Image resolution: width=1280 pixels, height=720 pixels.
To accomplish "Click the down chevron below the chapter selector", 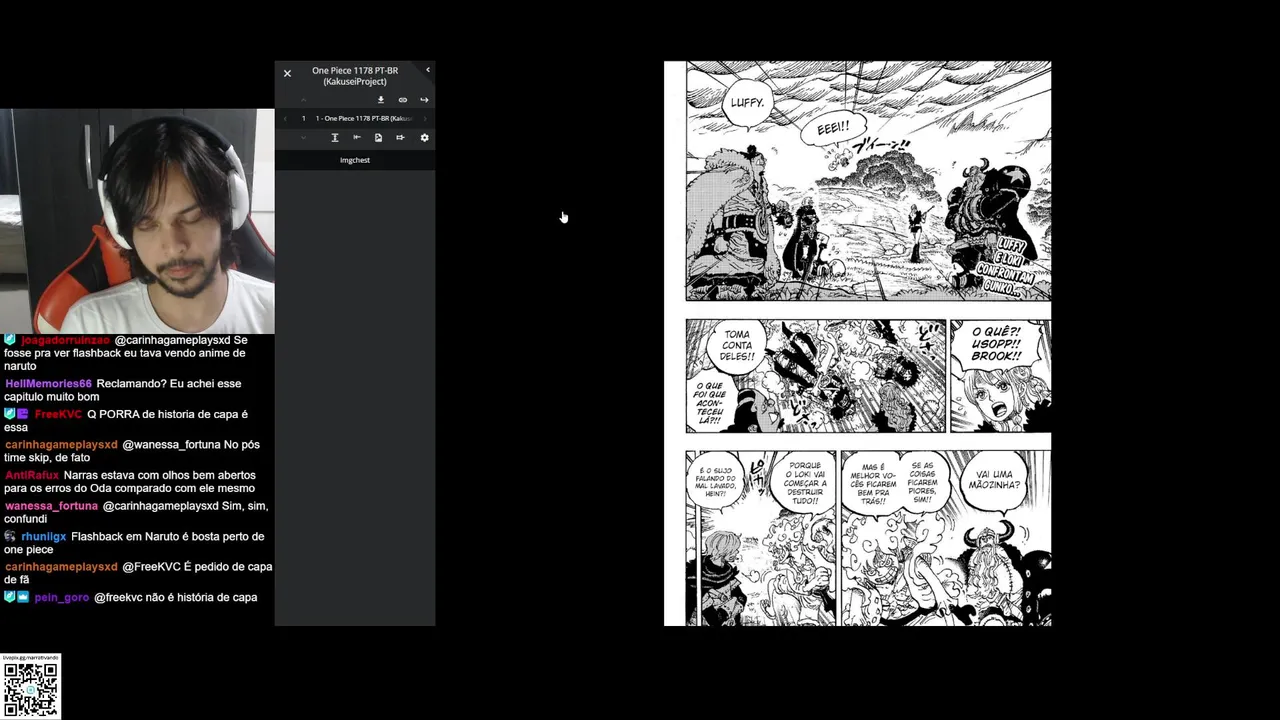I will point(303,137).
